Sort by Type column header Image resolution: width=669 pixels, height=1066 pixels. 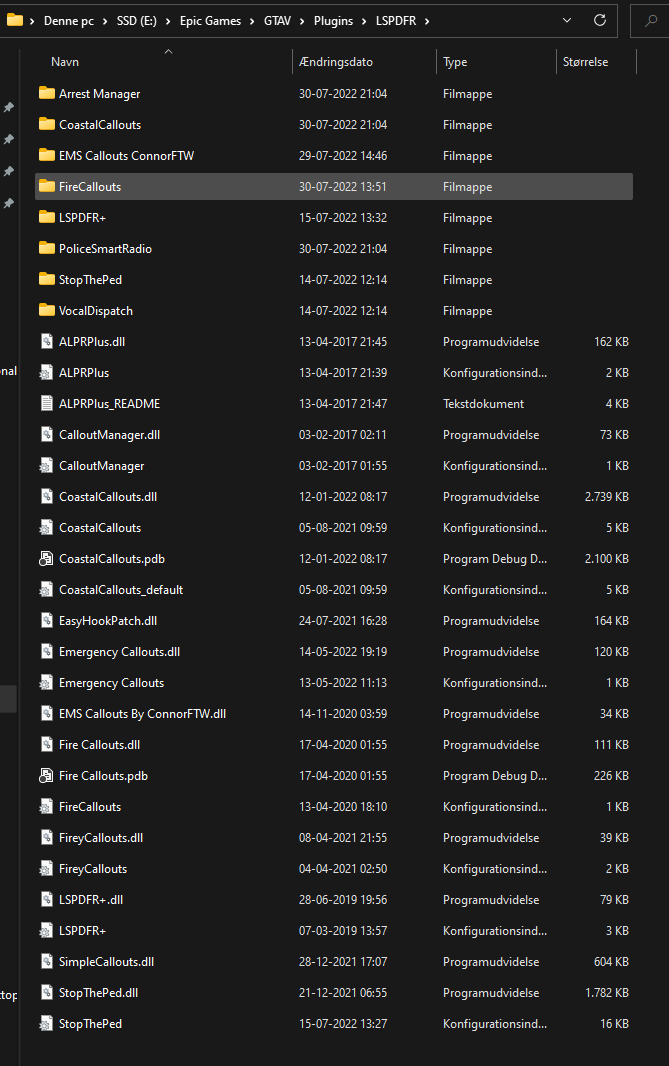click(455, 62)
